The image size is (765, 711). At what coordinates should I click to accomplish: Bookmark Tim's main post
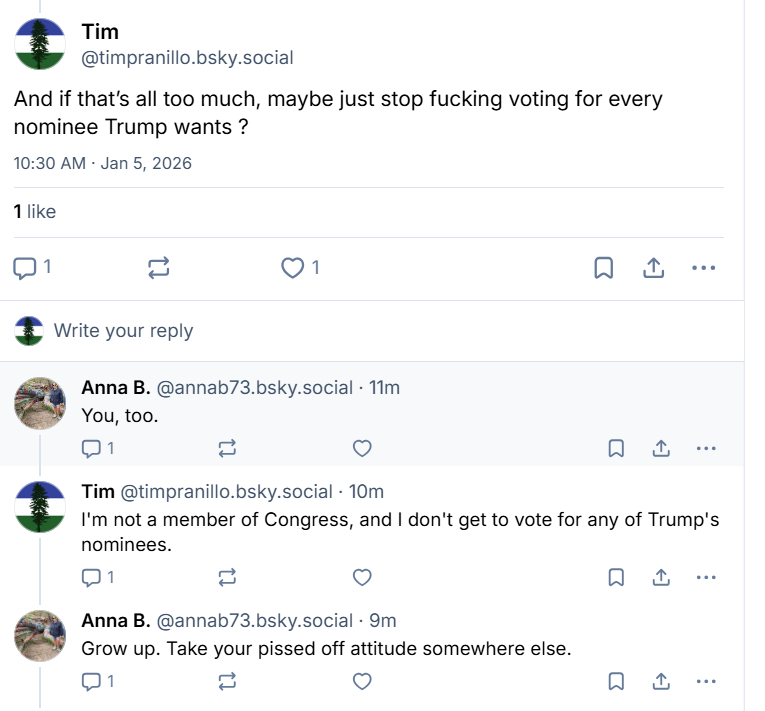pyautogui.click(x=604, y=268)
